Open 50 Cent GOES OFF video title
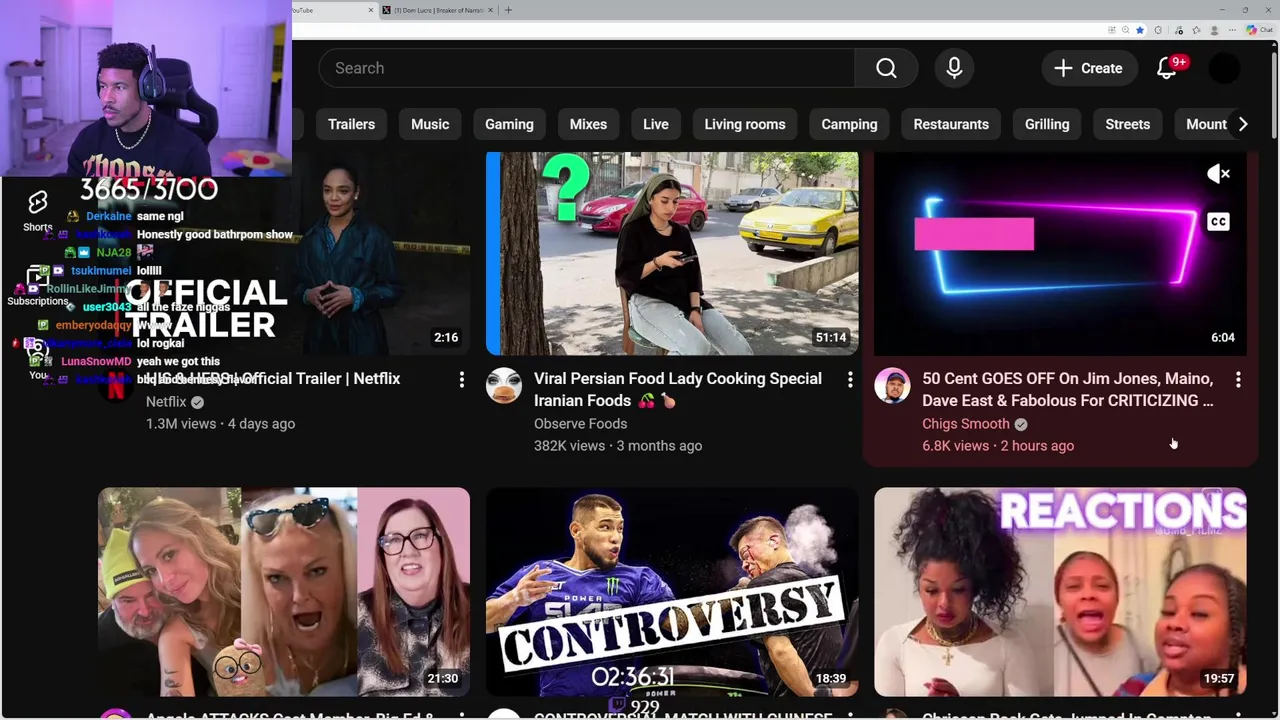 (1068, 389)
